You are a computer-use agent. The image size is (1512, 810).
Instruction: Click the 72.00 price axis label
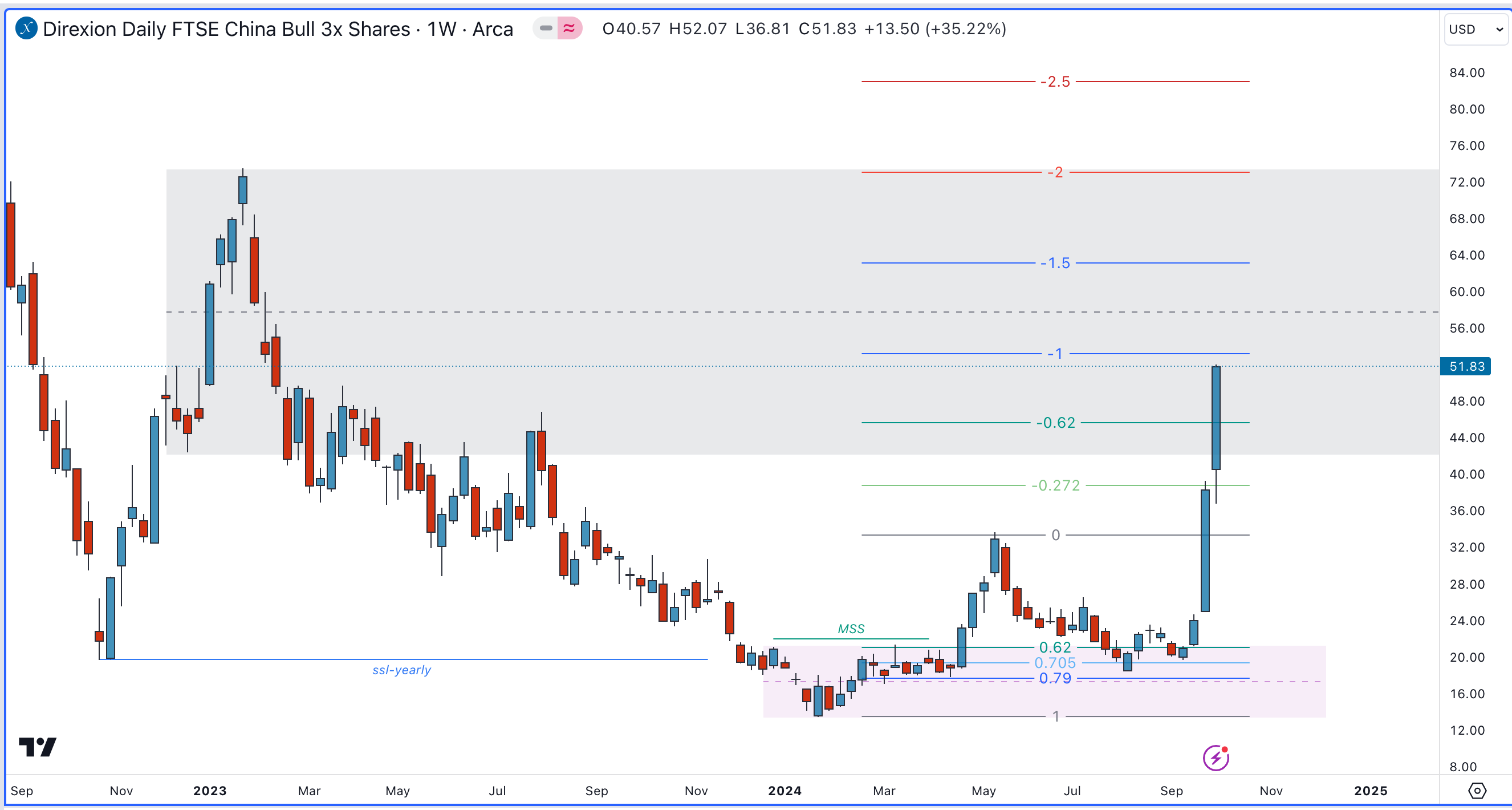[1467, 182]
